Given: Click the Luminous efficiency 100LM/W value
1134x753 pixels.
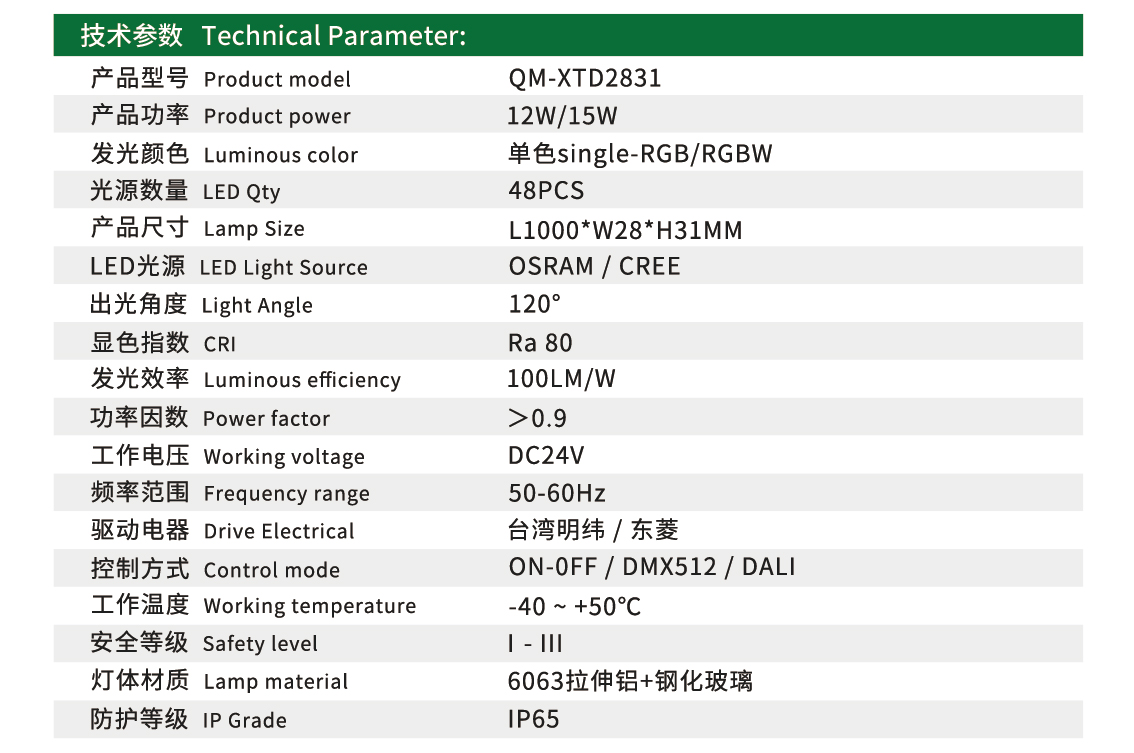Looking at the screenshot, I should (561, 380).
